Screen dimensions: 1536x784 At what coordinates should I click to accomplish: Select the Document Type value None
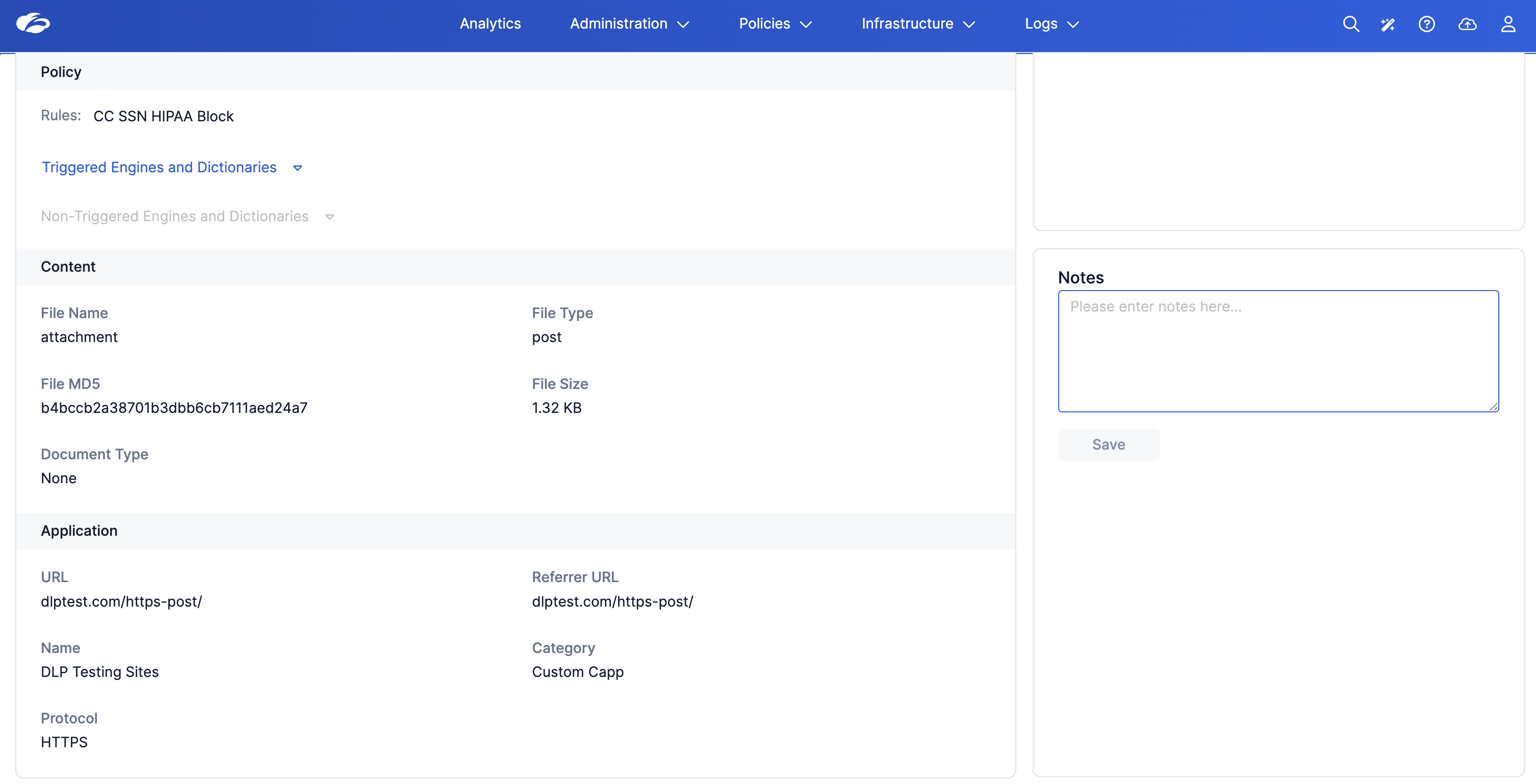click(59, 479)
